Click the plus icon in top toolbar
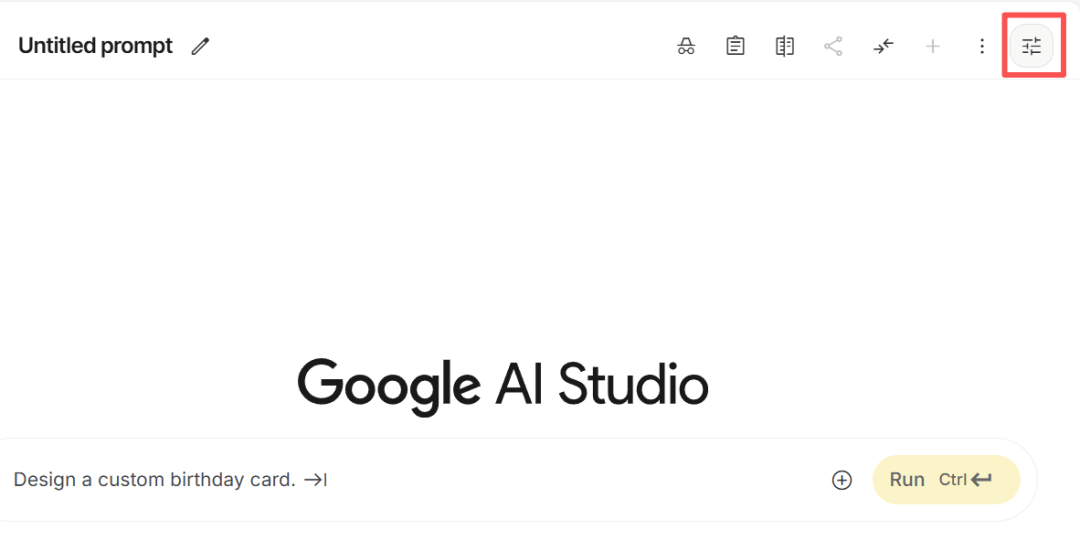Image resolution: width=1080 pixels, height=540 pixels. coord(933,46)
